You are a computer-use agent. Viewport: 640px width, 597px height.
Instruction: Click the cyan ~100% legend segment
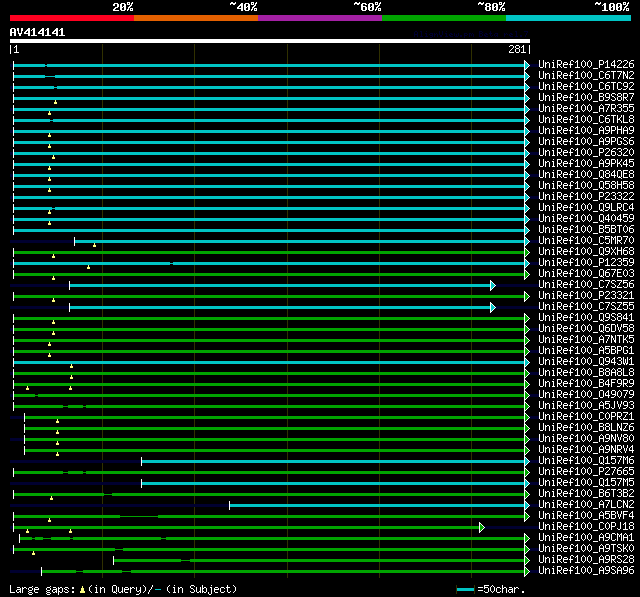click(x=568, y=18)
